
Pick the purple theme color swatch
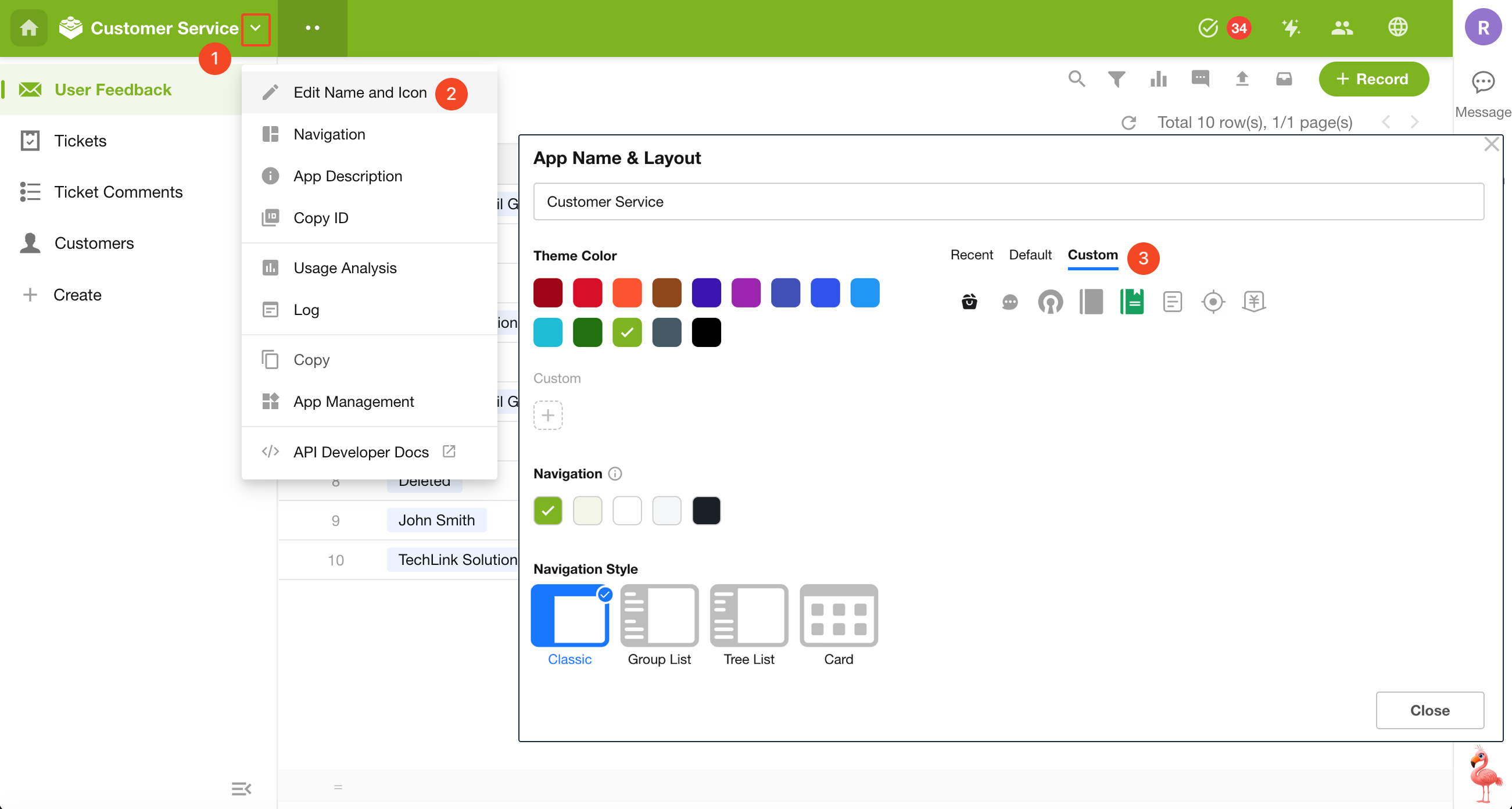pos(746,293)
